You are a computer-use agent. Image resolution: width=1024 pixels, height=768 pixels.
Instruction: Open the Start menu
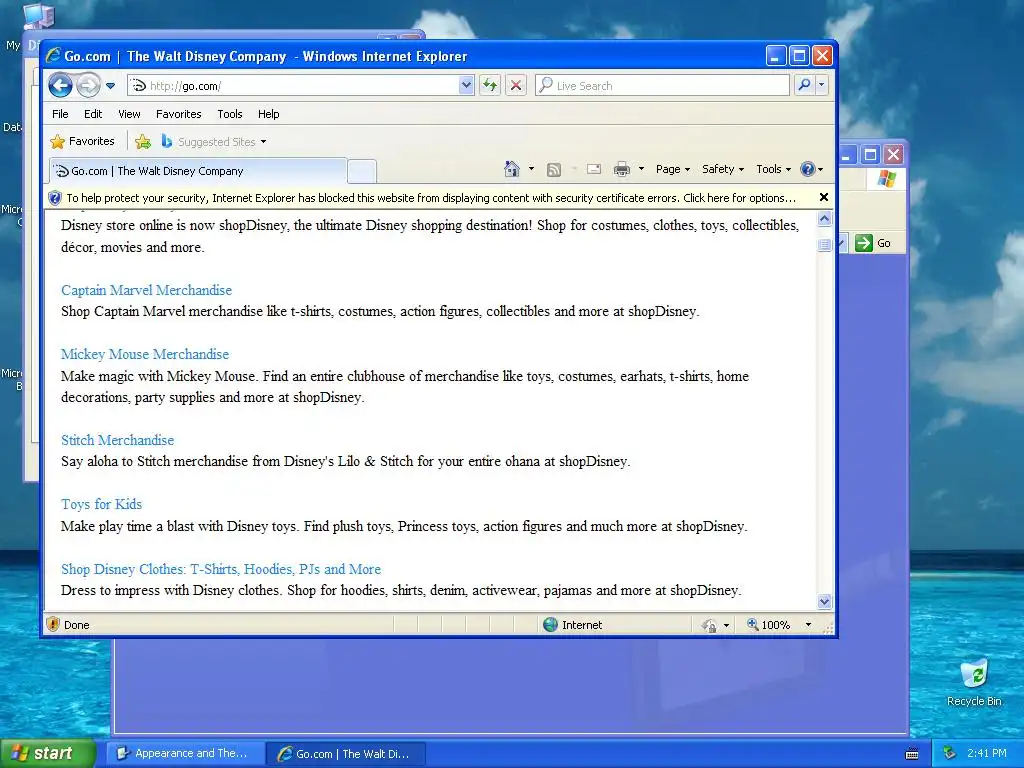(47, 753)
